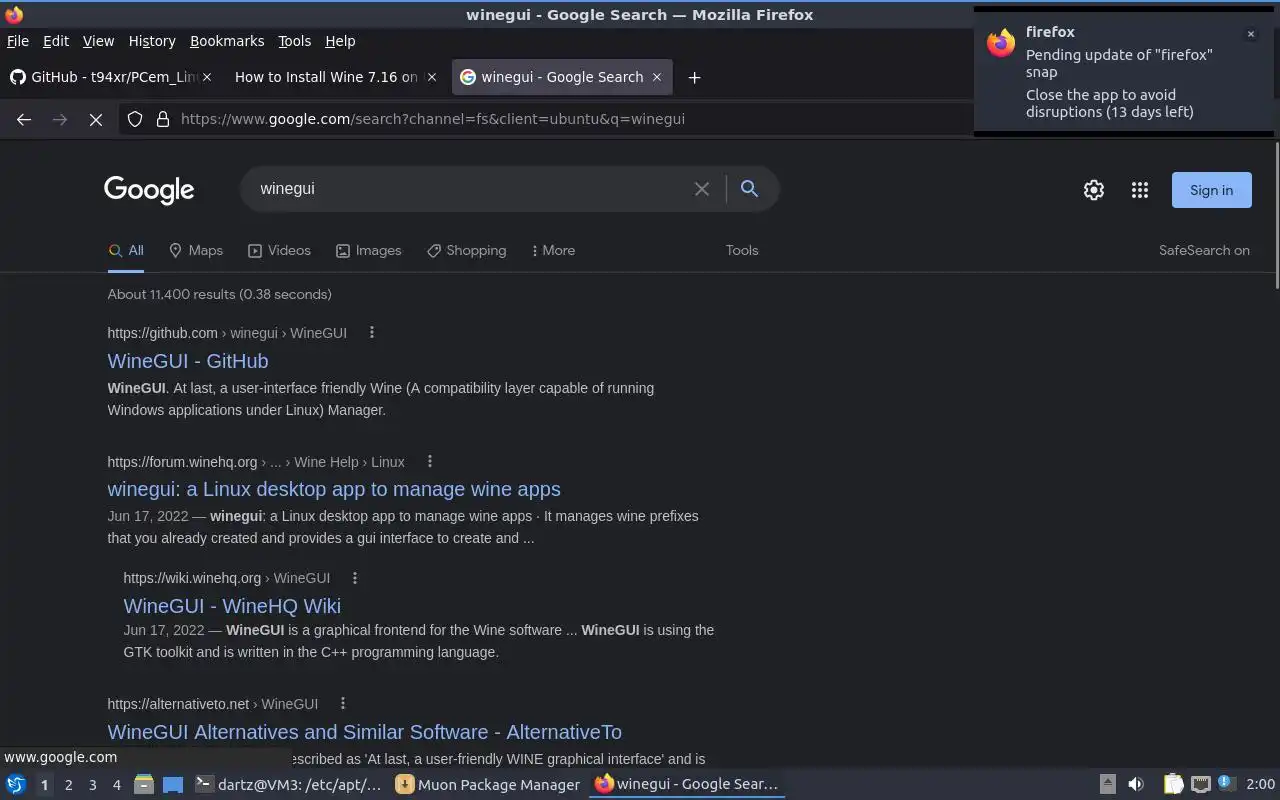Click the About 11,400 results text
Image resolution: width=1280 pixels, height=800 pixels.
(x=220, y=294)
